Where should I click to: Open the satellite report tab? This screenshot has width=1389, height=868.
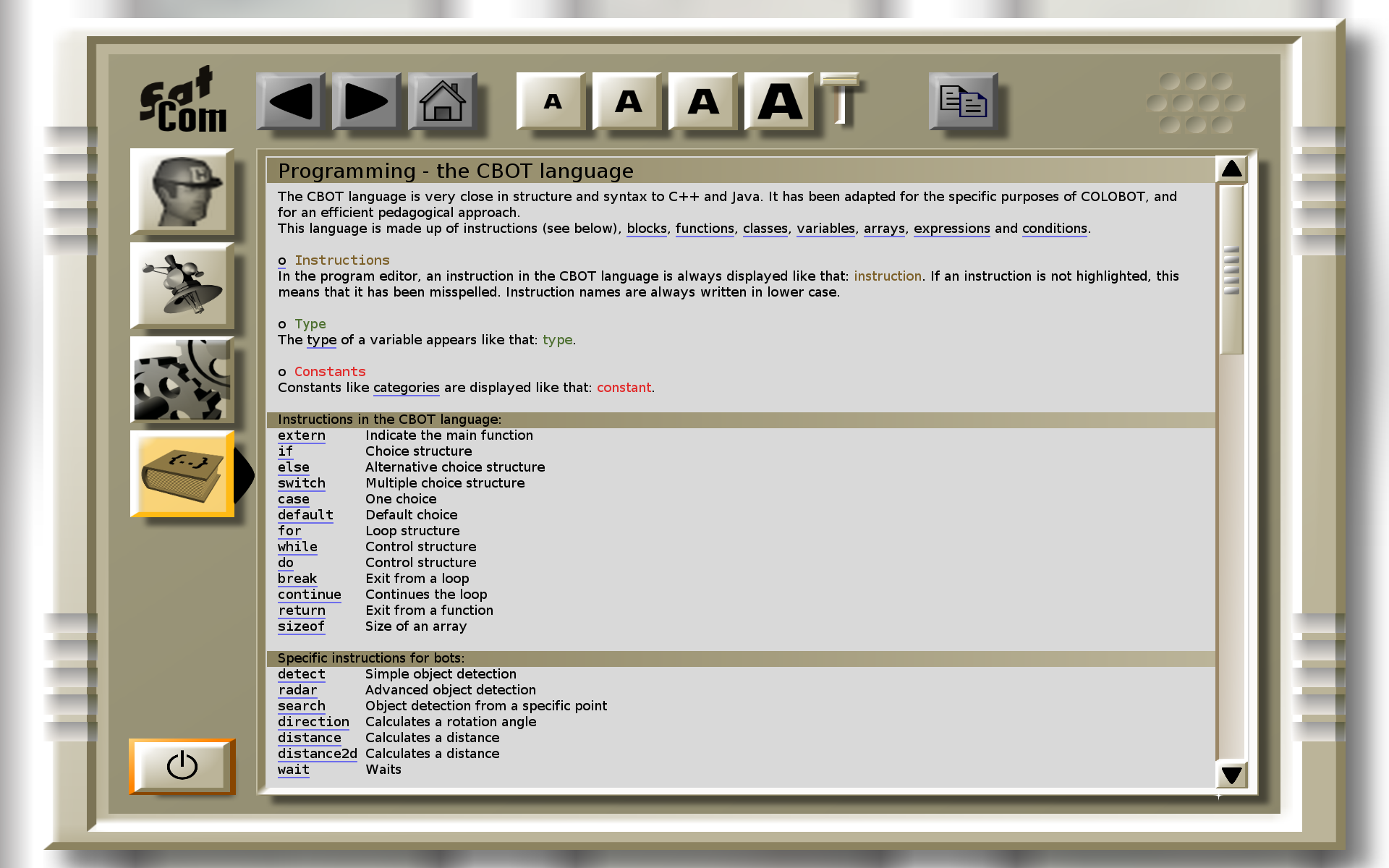(x=182, y=286)
